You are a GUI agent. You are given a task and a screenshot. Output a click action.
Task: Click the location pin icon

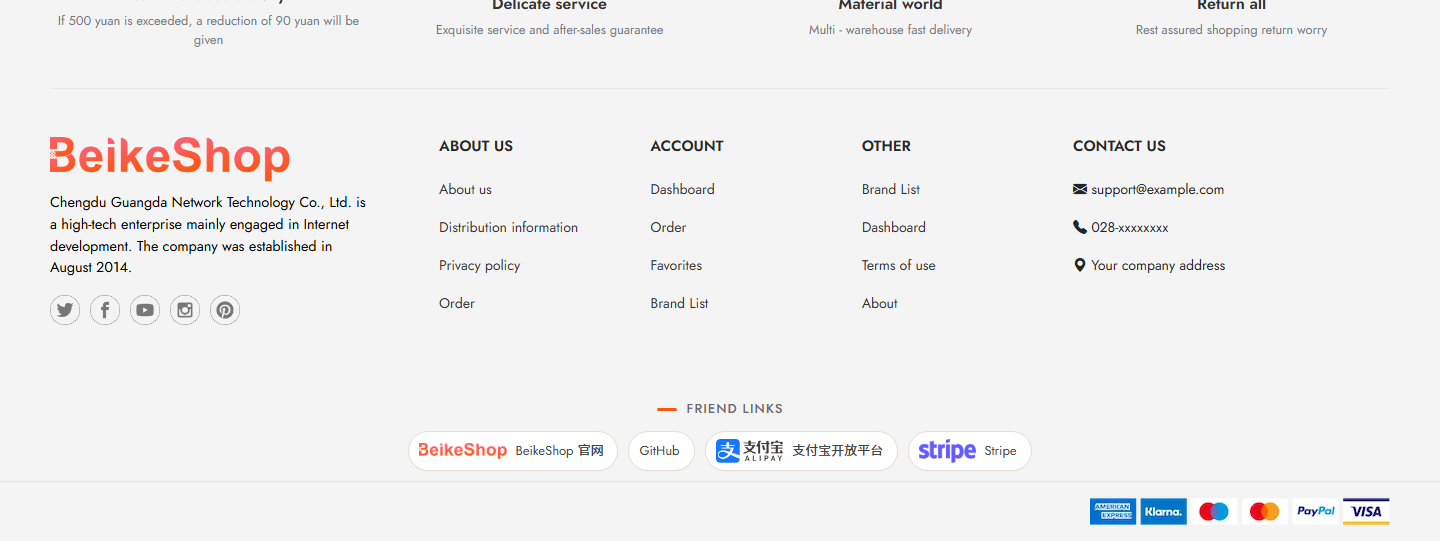(1080, 265)
